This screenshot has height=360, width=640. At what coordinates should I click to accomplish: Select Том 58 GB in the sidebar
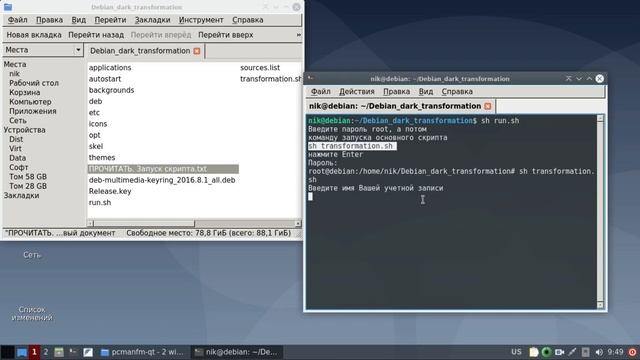[x=28, y=177]
